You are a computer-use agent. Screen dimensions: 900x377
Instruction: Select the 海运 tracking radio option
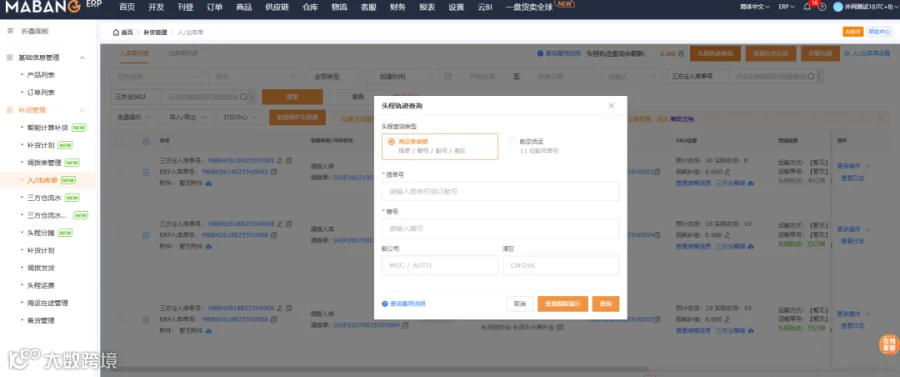(391, 141)
